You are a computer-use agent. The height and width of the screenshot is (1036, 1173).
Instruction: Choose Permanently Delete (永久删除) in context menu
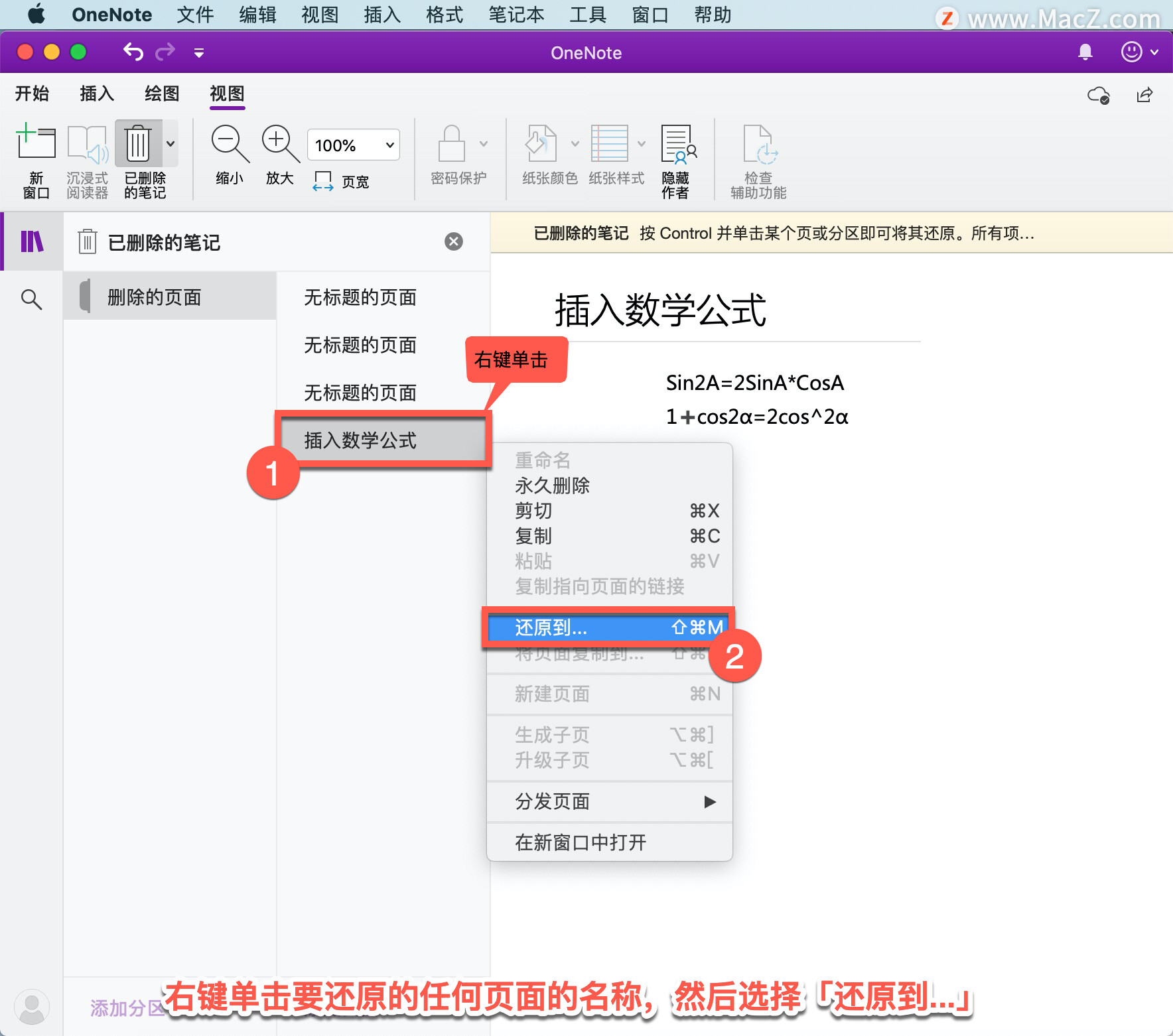[610, 486]
